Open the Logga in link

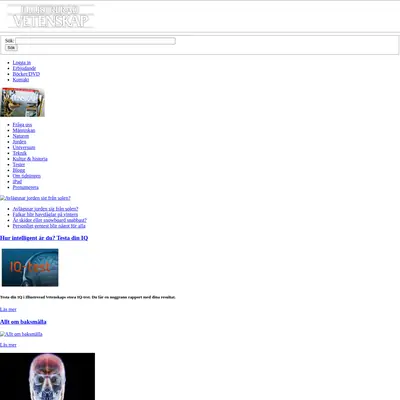pyautogui.click(x=22, y=63)
